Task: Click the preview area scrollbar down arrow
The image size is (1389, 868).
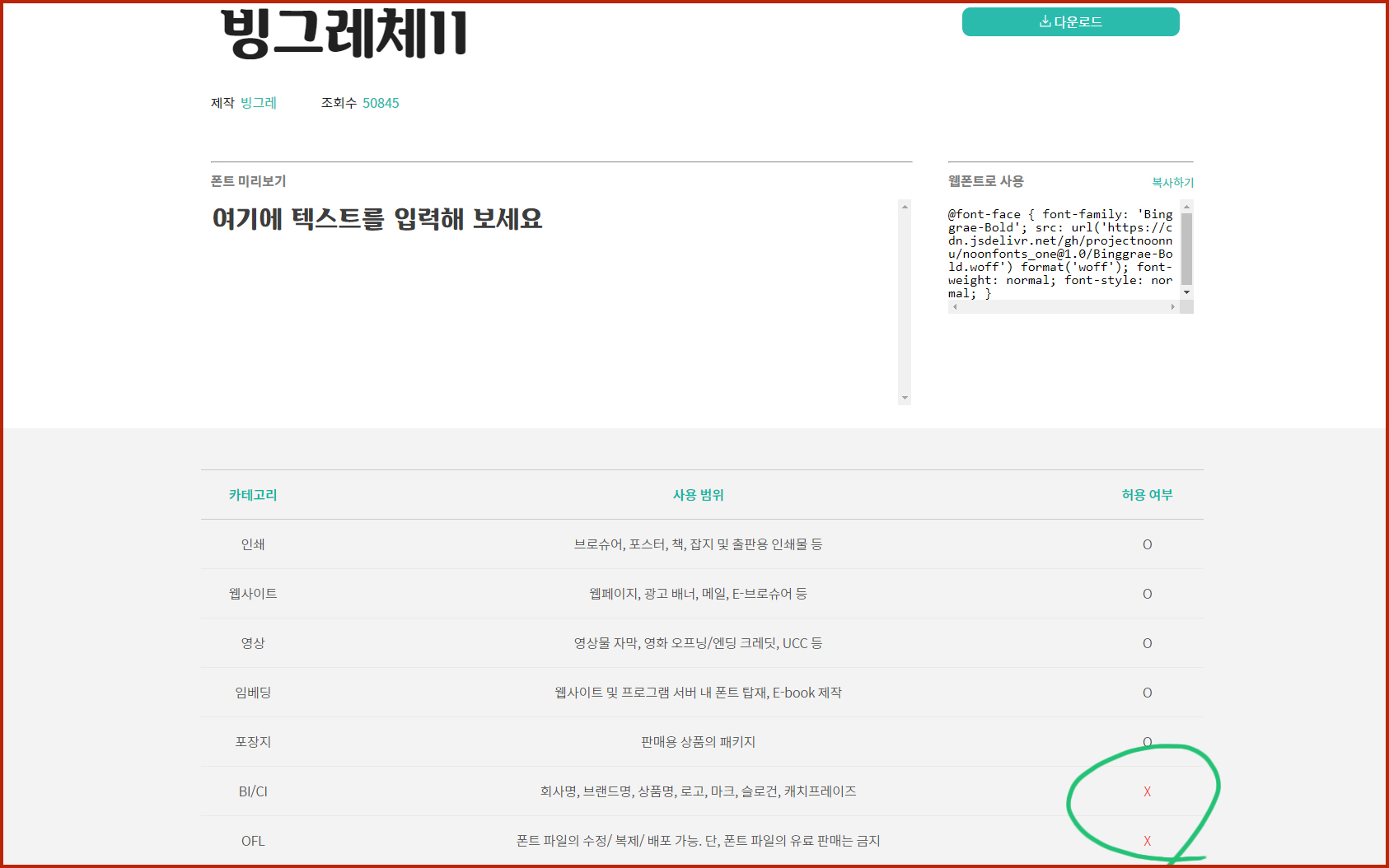Action: (905, 398)
